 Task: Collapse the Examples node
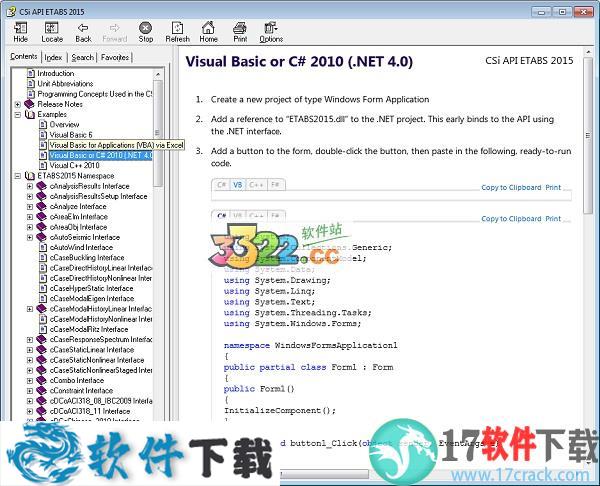click(18, 114)
